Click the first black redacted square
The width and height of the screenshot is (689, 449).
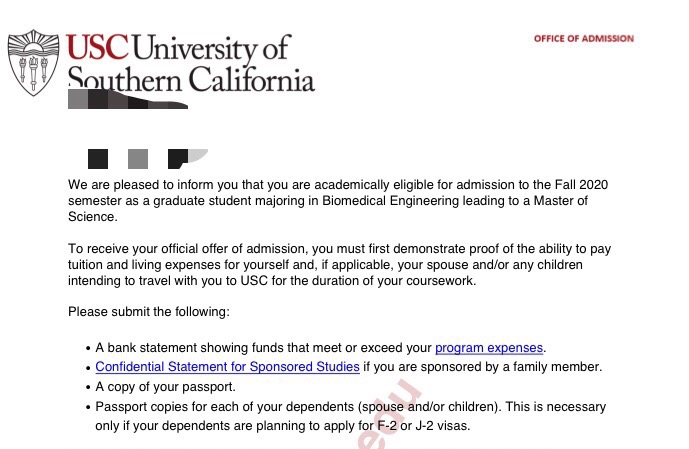tap(98, 158)
